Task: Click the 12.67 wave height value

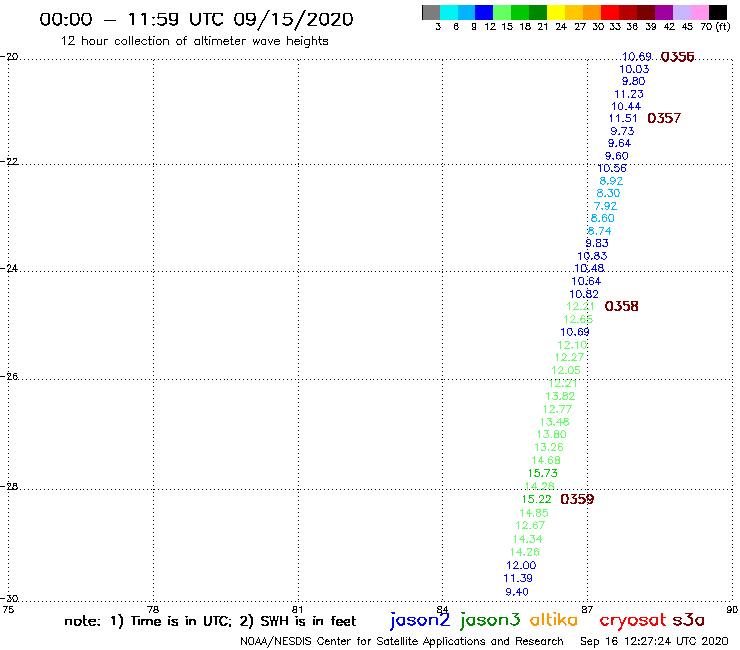Action: pos(530,525)
